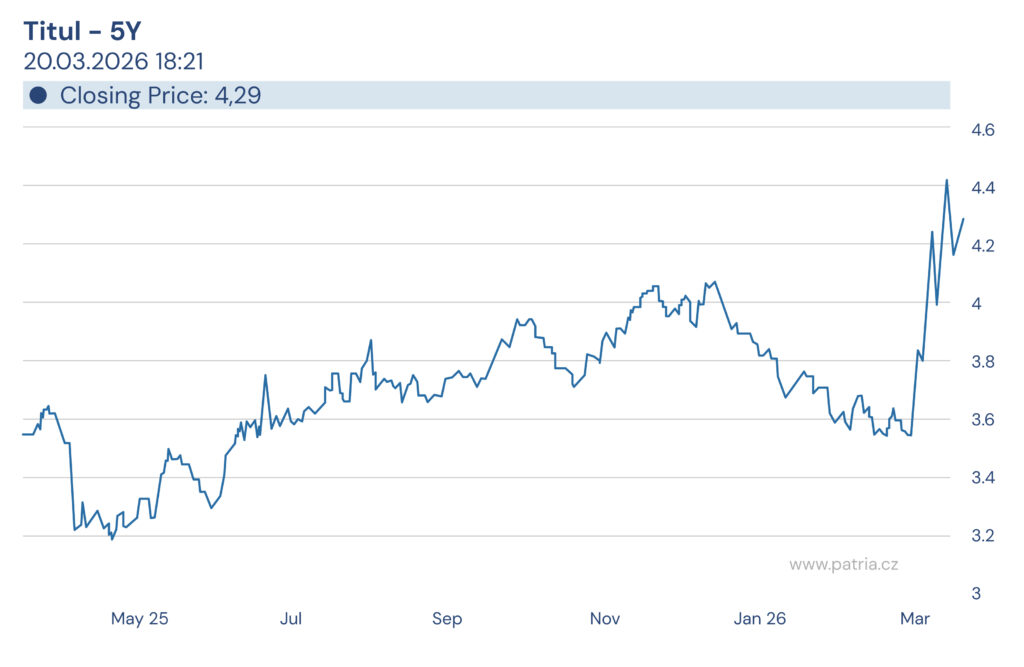Click the 3.4 y-axis value
The width and height of the screenshot is (1024, 667).
[982, 478]
